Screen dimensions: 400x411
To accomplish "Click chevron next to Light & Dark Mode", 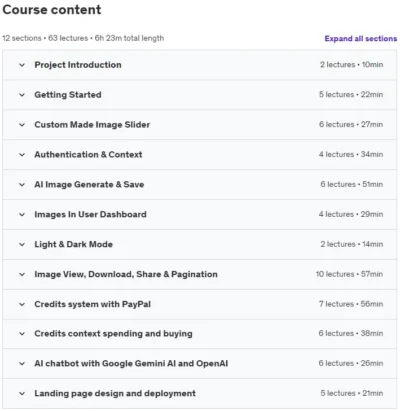I will pyautogui.click(x=22, y=245).
